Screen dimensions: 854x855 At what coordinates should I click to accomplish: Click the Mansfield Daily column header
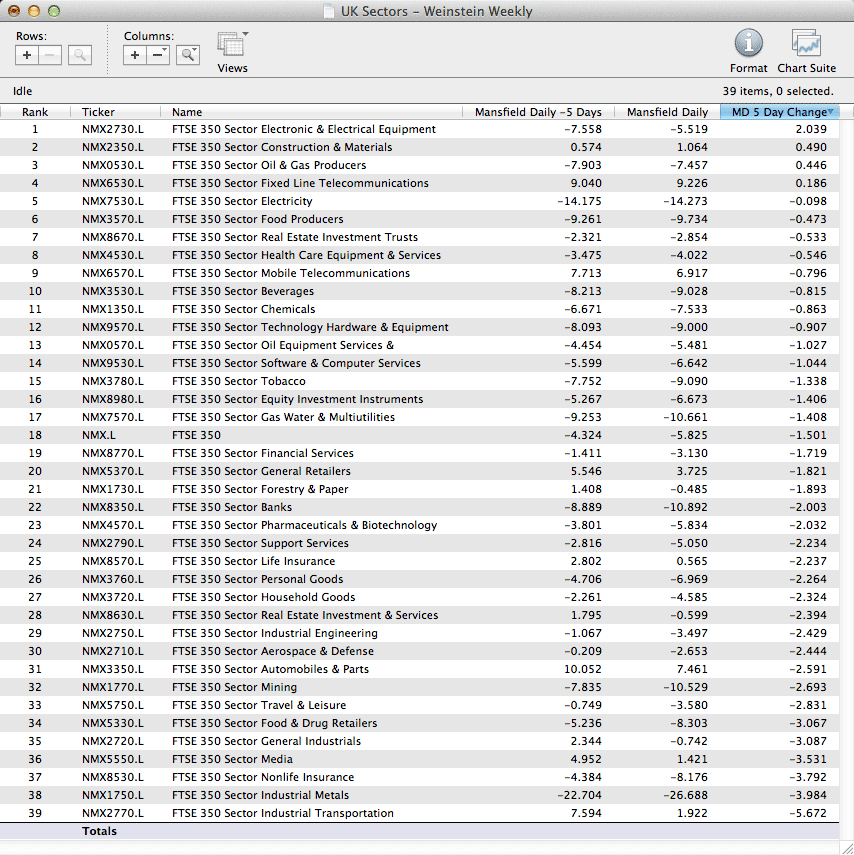click(666, 112)
